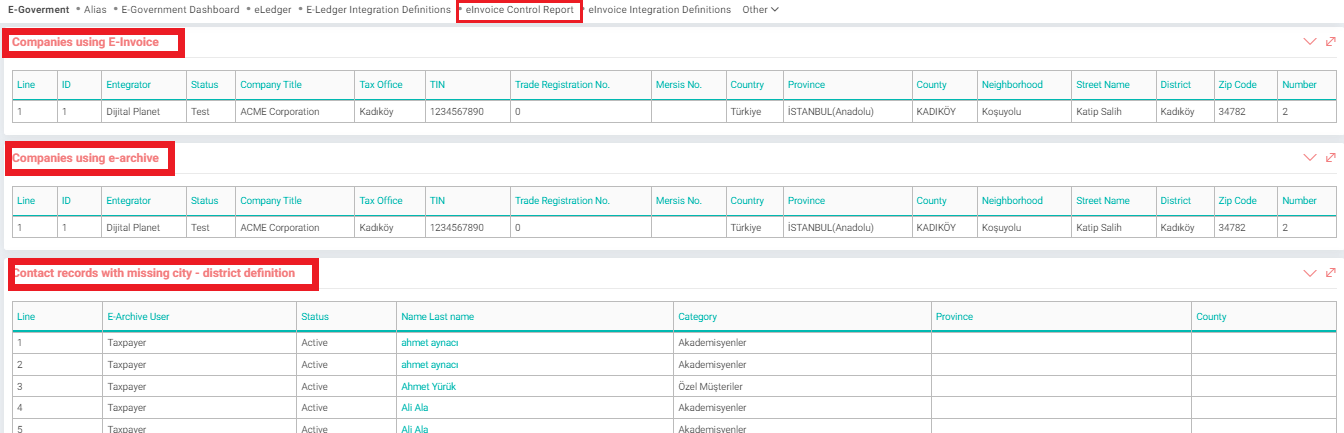Sort by Name Last name column header
Viewport: 1344px width, 433px height.
[x=437, y=317]
